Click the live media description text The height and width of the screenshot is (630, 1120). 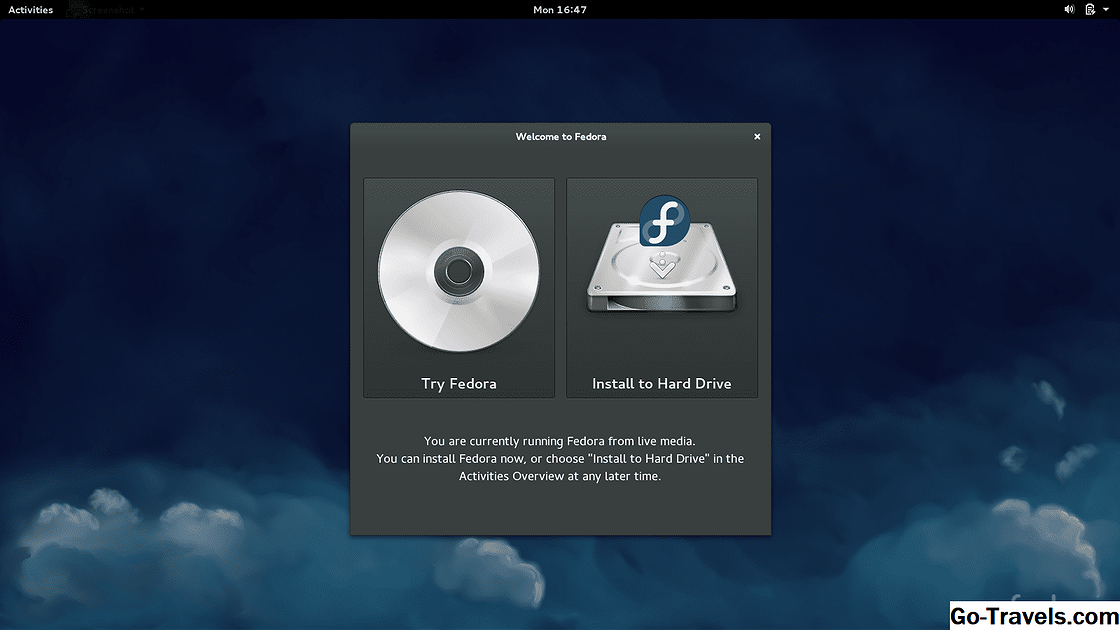click(x=560, y=458)
